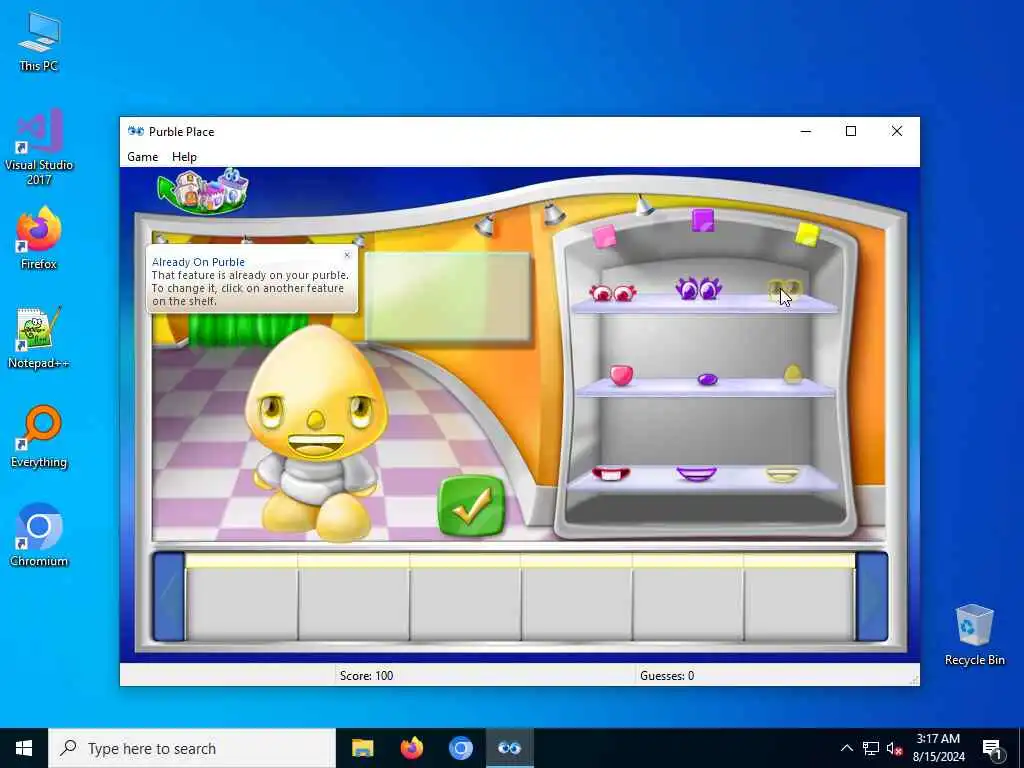The height and width of the screenshot is (768, 1024).
Task: Open File Explorer from the taskbar
Action: coord(362,748)
